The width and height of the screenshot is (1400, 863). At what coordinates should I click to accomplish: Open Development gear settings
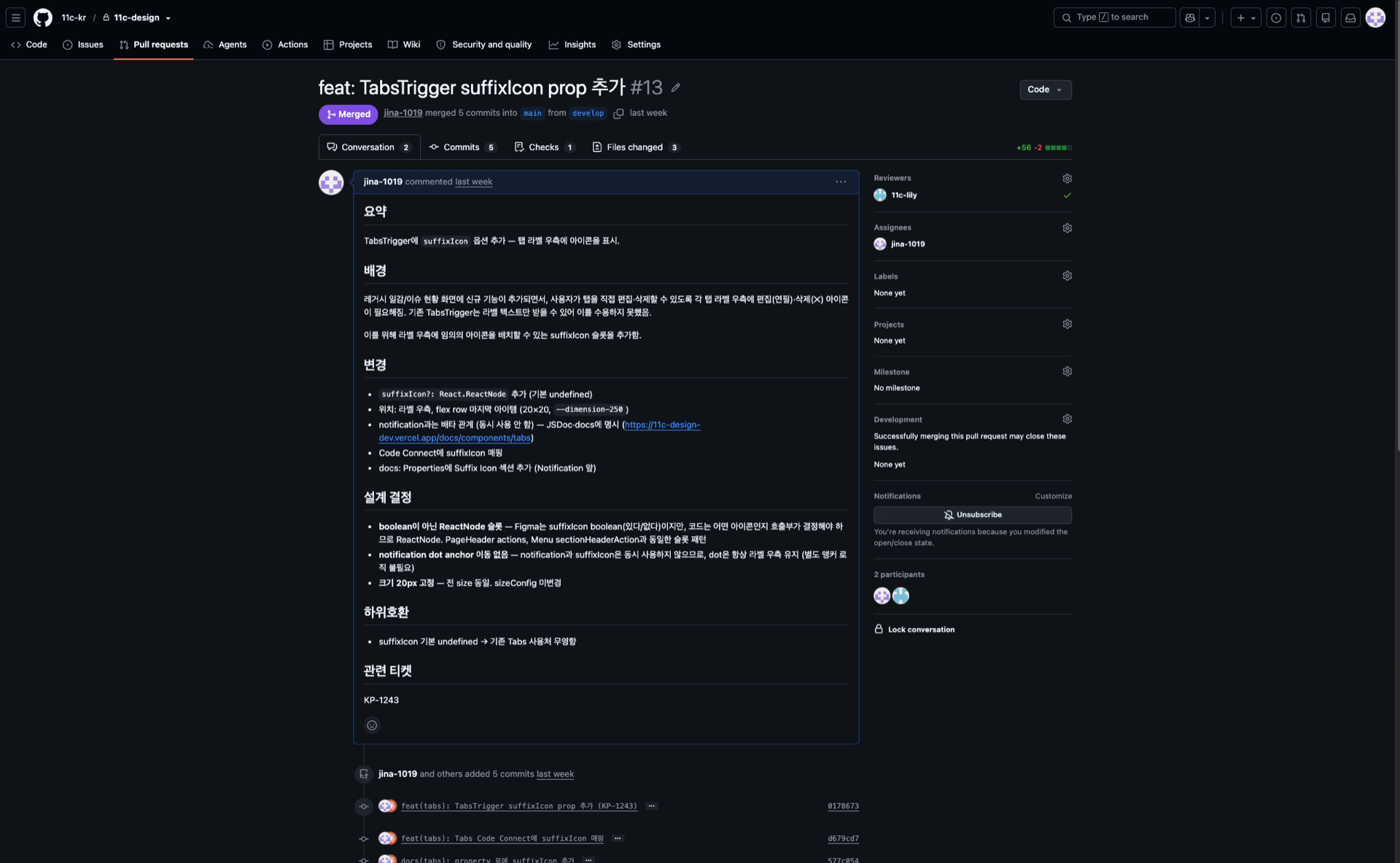click(1067, 419)
